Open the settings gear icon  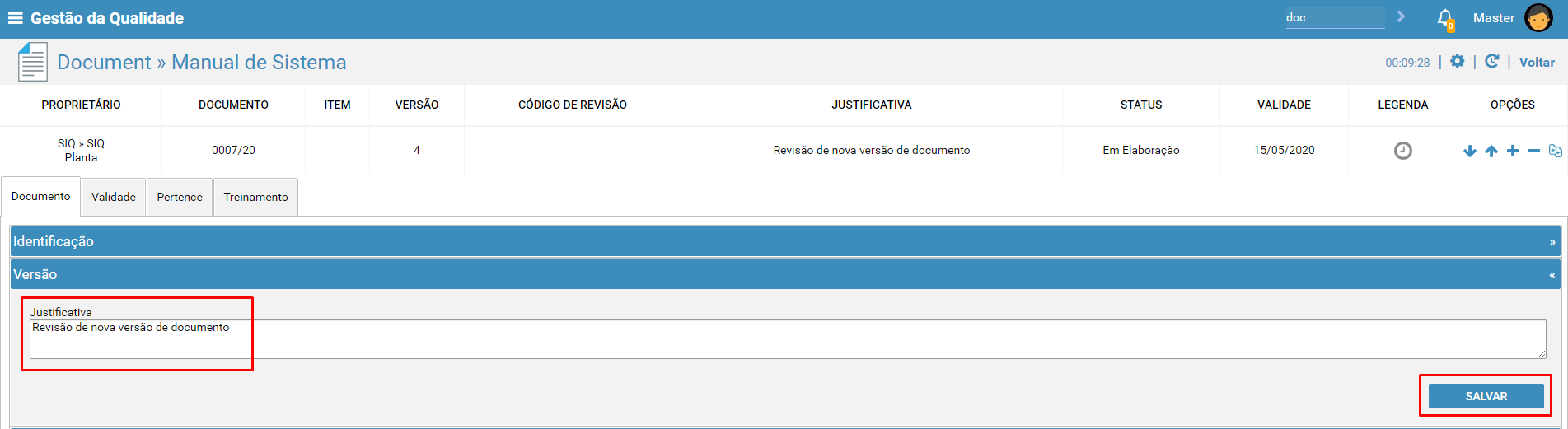click(1457, 61)
